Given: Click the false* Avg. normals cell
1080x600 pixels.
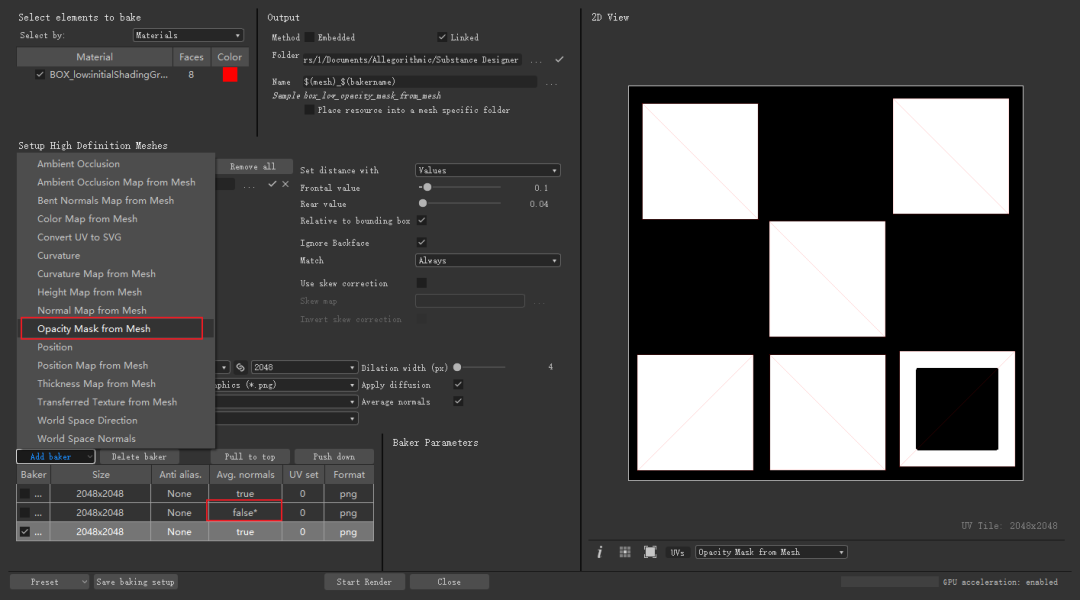Looking at the screenshot, I should [245, 513].
